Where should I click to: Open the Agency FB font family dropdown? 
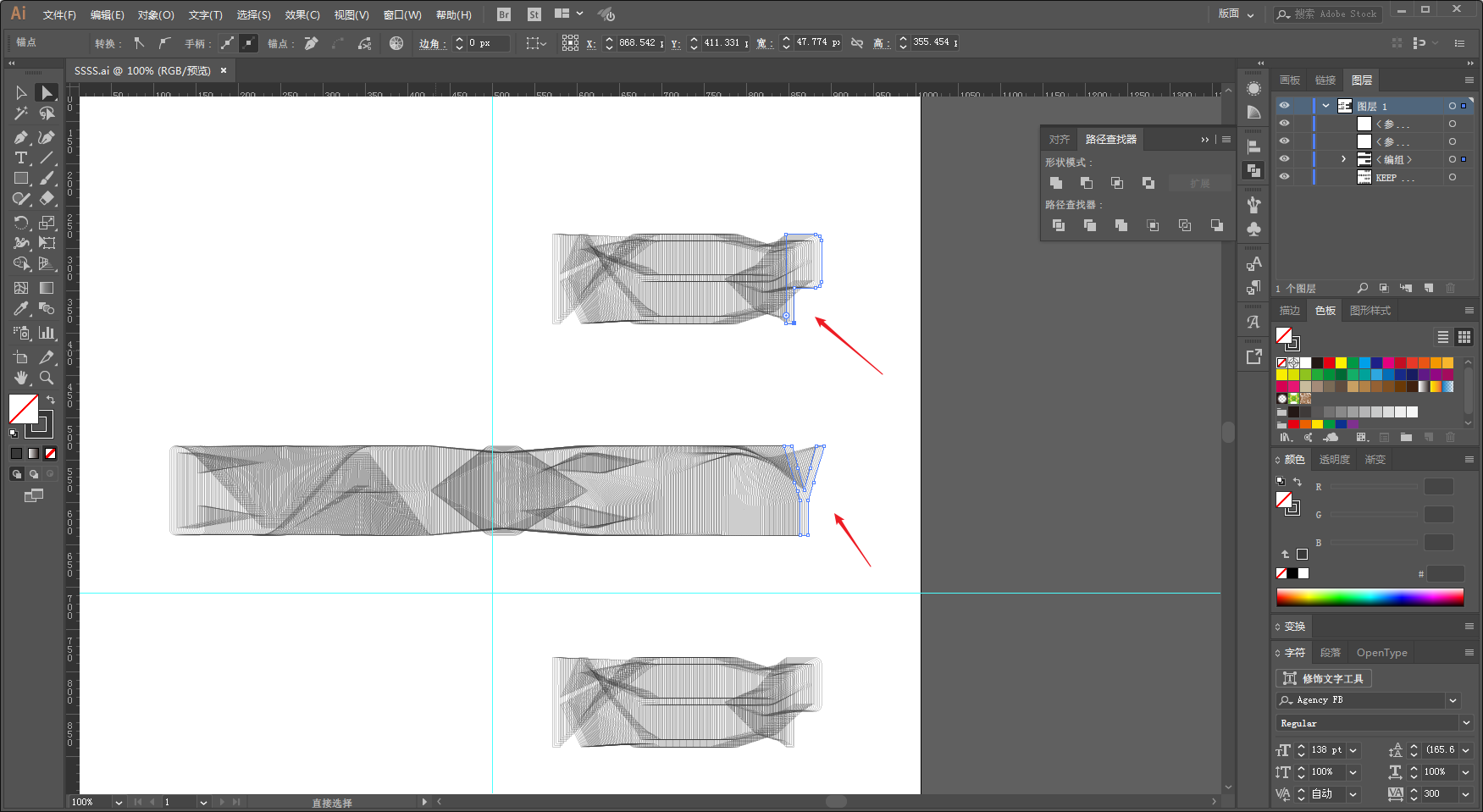point(1453,700)
